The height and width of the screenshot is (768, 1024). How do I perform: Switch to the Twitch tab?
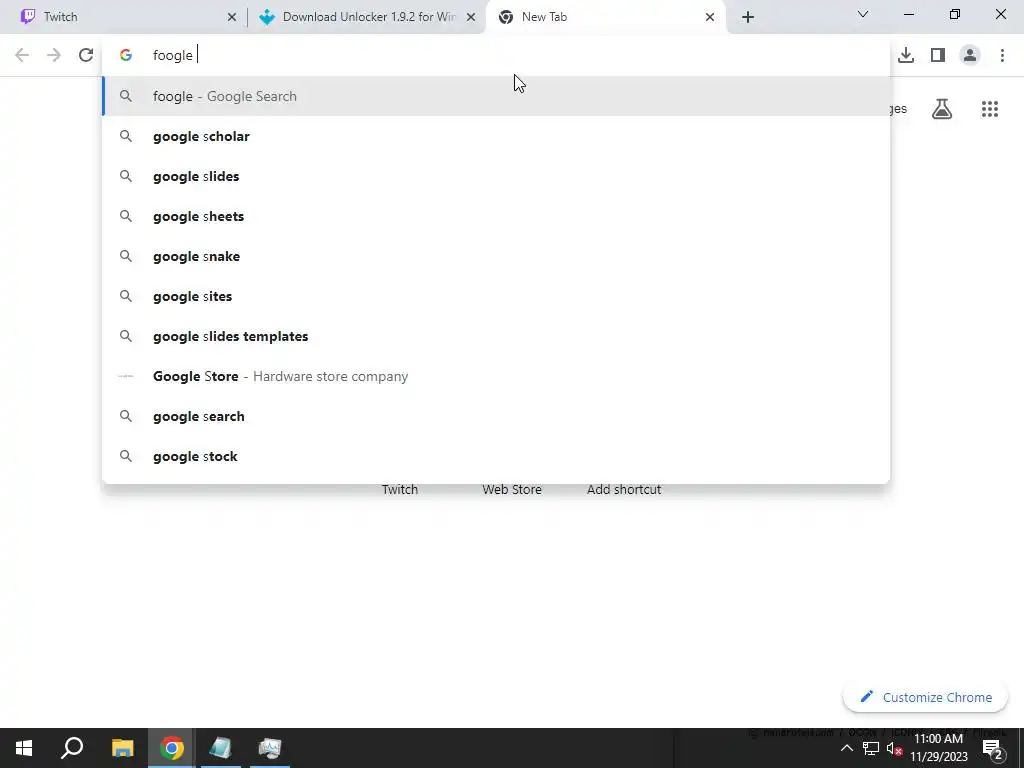pos(124,17)
